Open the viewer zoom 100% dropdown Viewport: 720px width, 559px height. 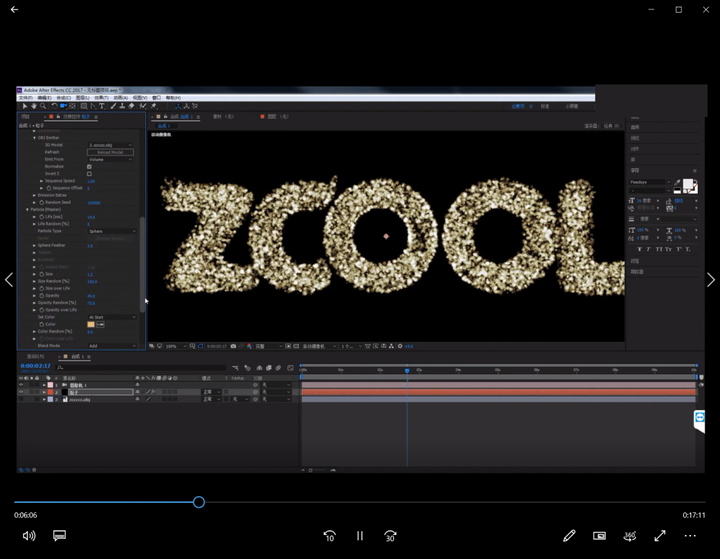point(176,346)
